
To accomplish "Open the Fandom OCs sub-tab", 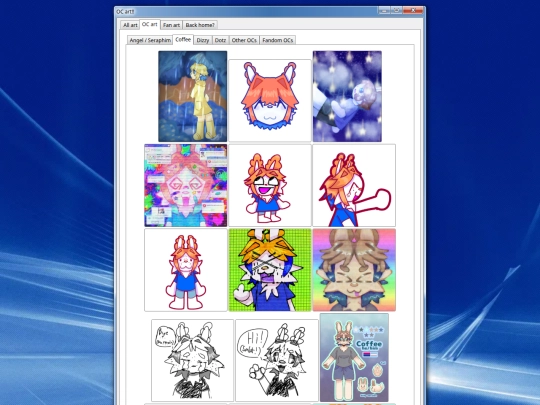I will (x=278, y=40).
